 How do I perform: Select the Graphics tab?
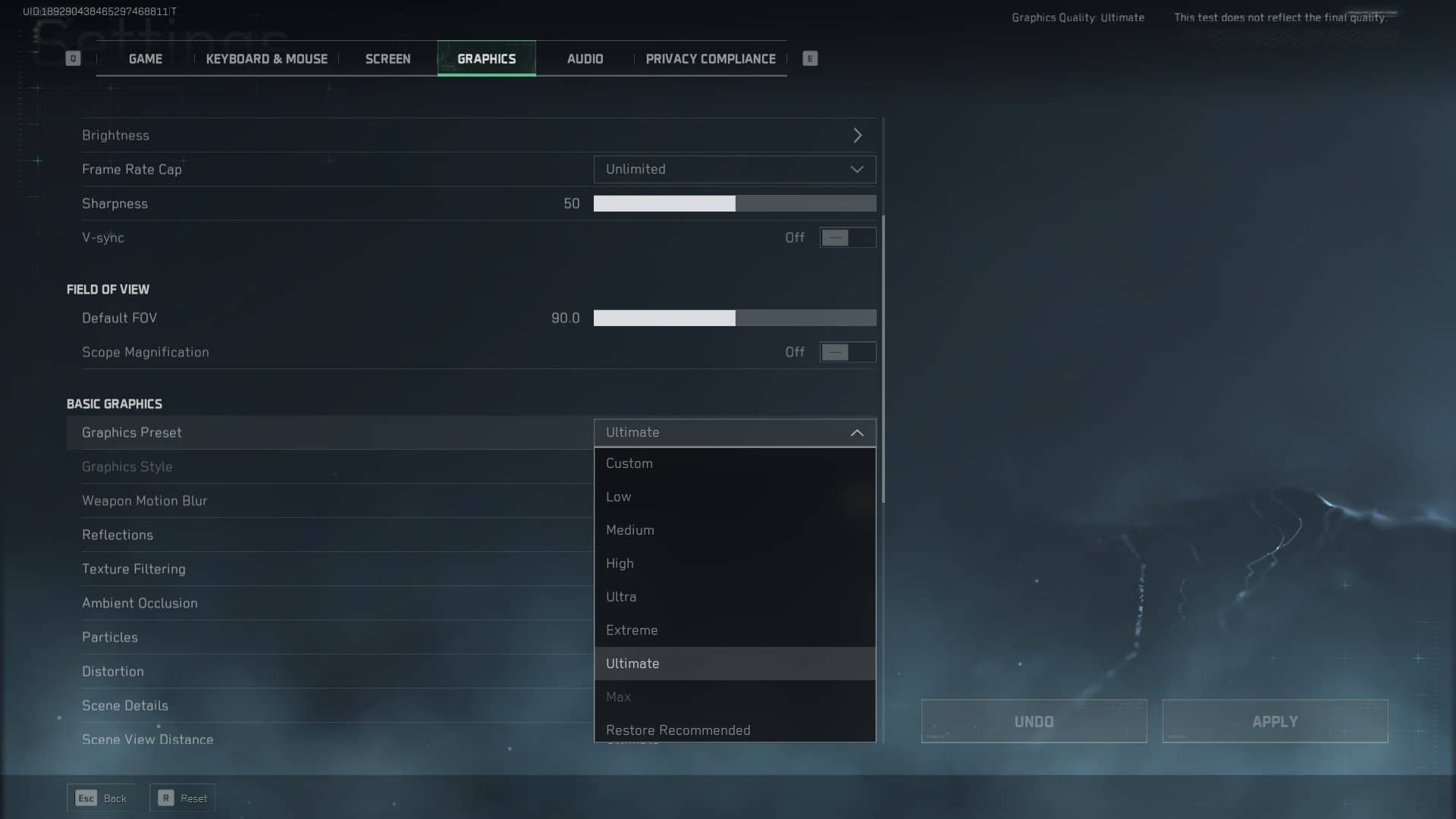pos(487,58)
